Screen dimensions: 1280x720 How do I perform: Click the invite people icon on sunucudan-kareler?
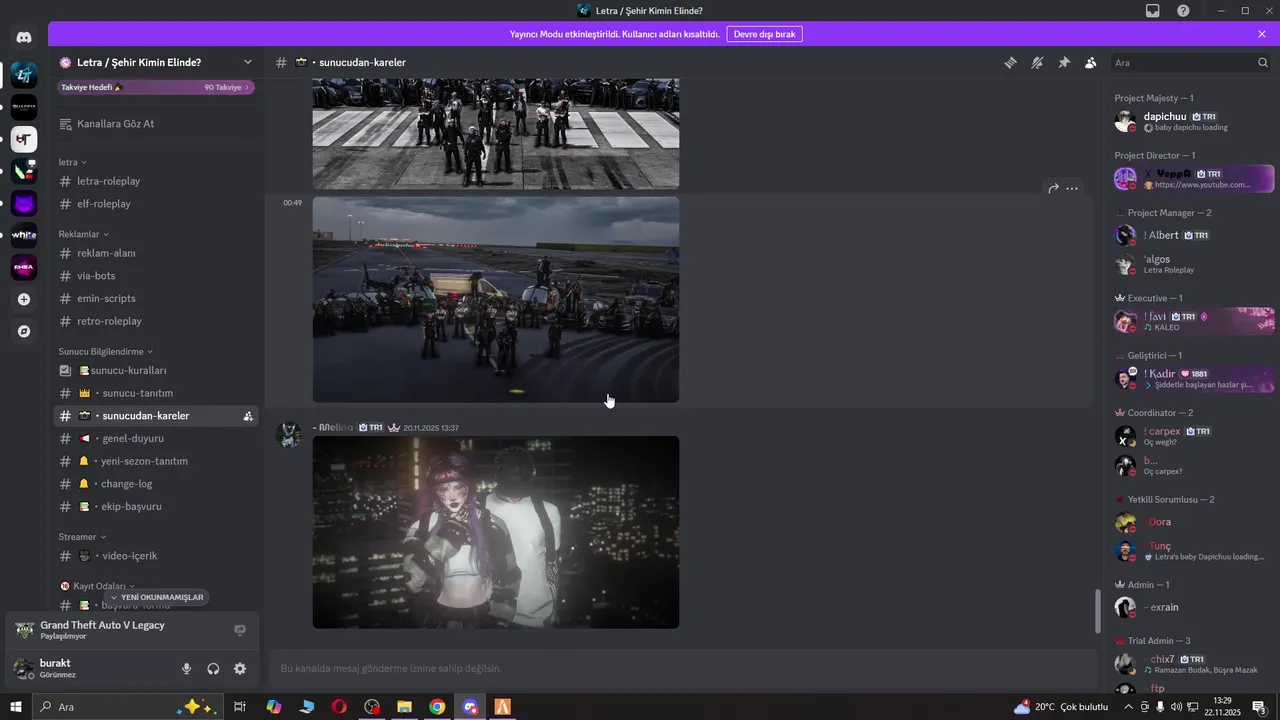[247, 416]
